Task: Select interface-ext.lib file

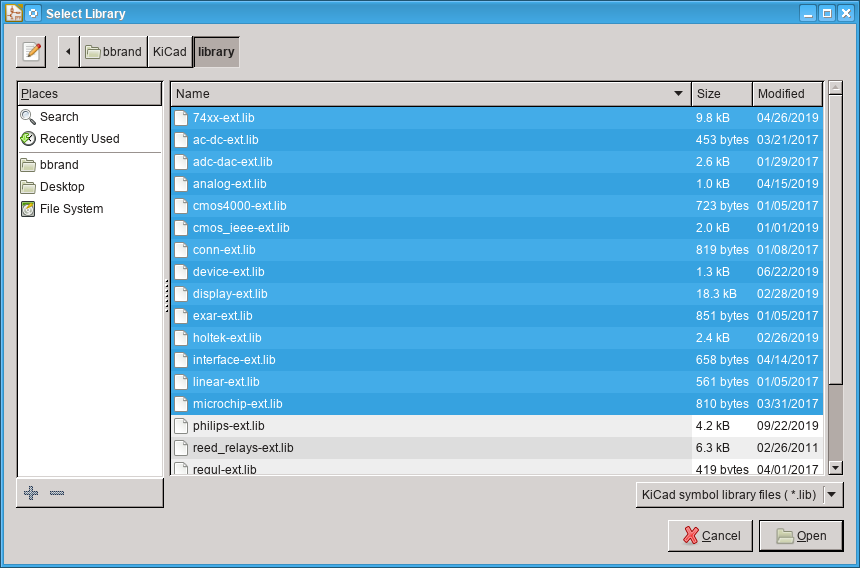Action: pyautogui.click(x=497, y=360)
